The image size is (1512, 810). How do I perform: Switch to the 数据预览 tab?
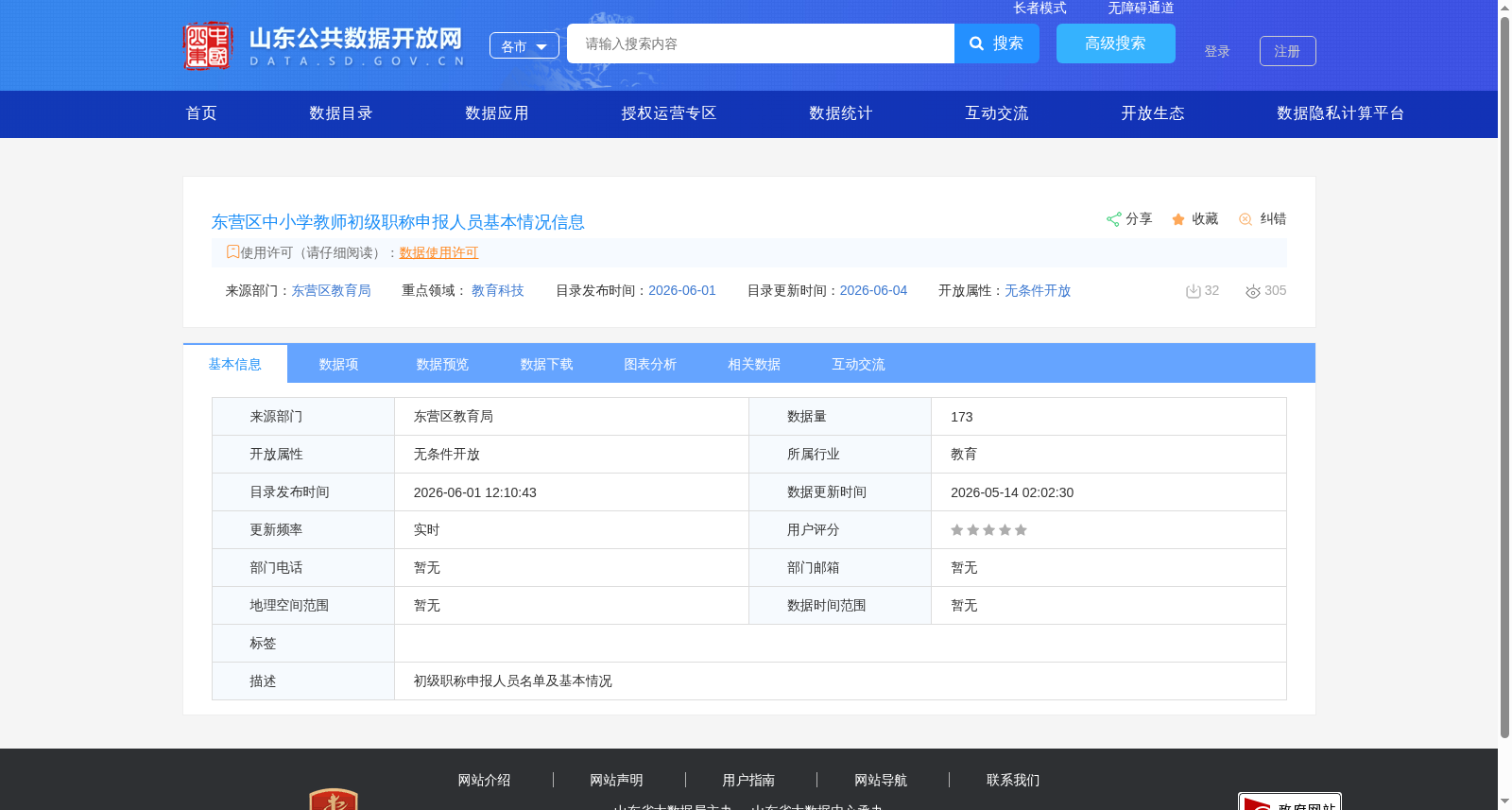[x=443, y=364]
